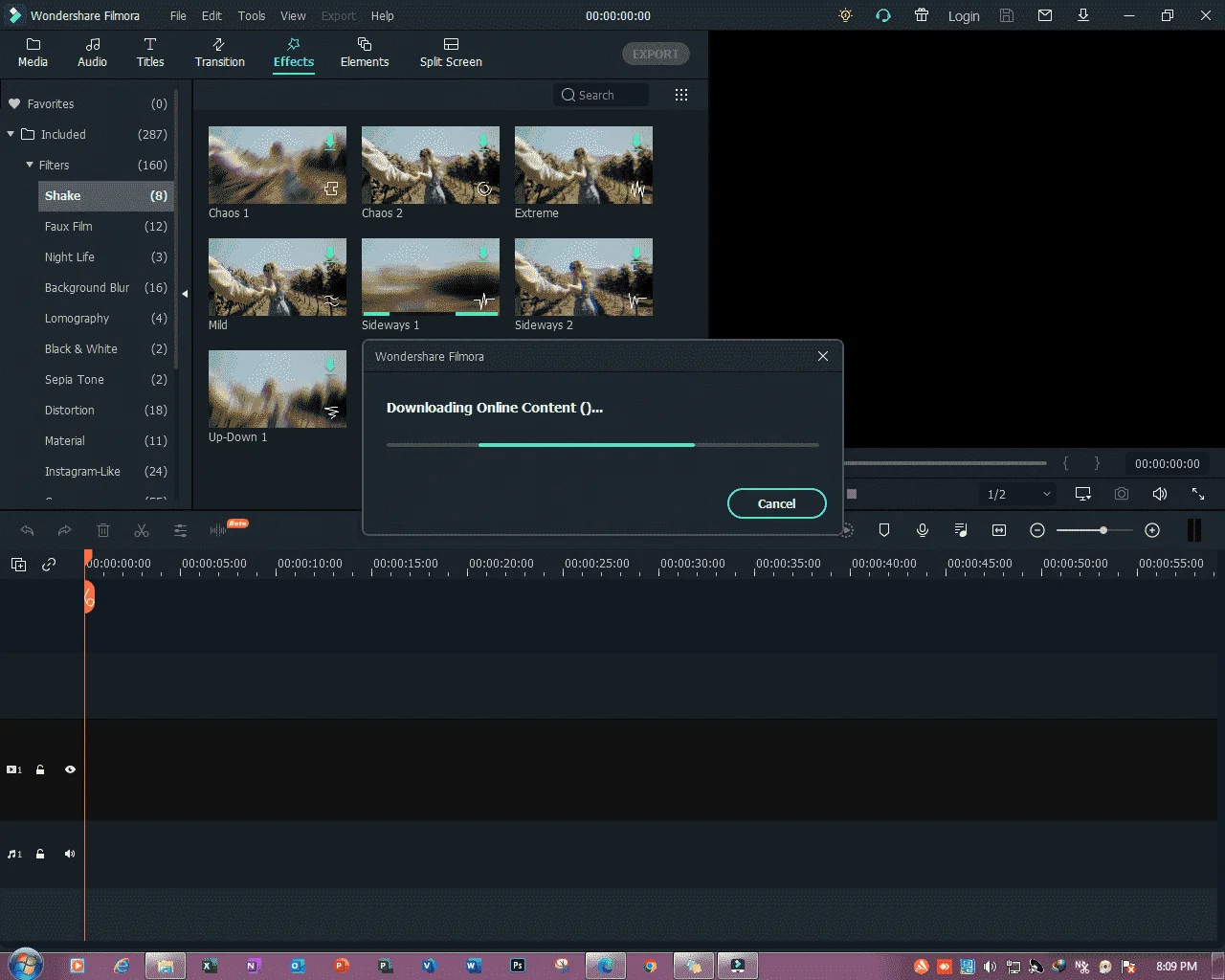The height and width of the screenshot is (980, 1225).
Task: Switch to the Transition tab
Action: pyautogui.click(x=219, y=53)
